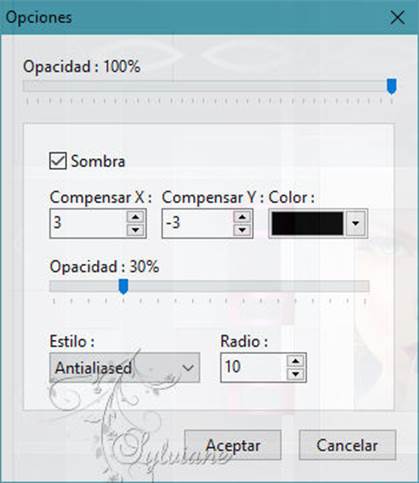
Task: Uncheck the Sombra checkbox
Action: coord(58,161)
